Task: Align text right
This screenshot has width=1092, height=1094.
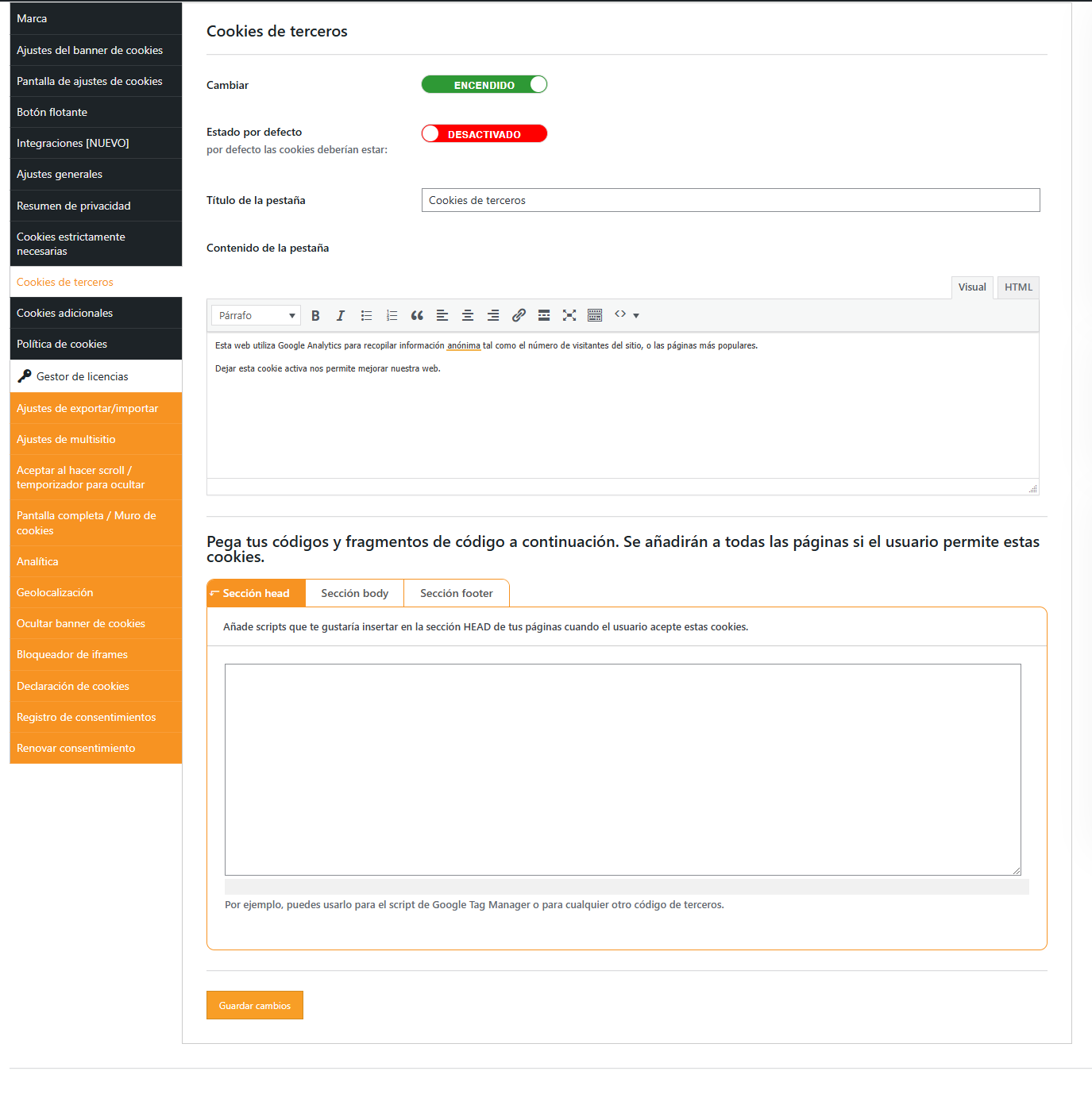Action: (x=493, y=315)
